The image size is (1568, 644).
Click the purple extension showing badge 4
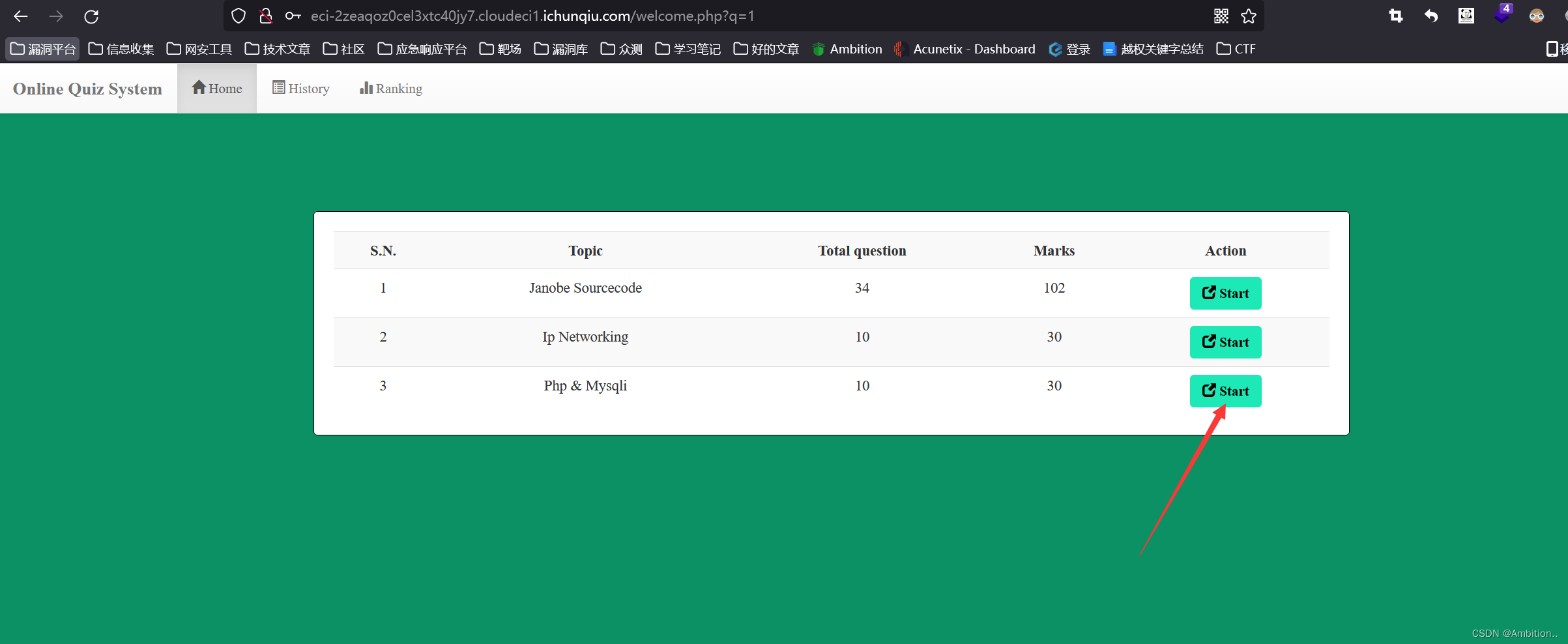coord(1502,16)
